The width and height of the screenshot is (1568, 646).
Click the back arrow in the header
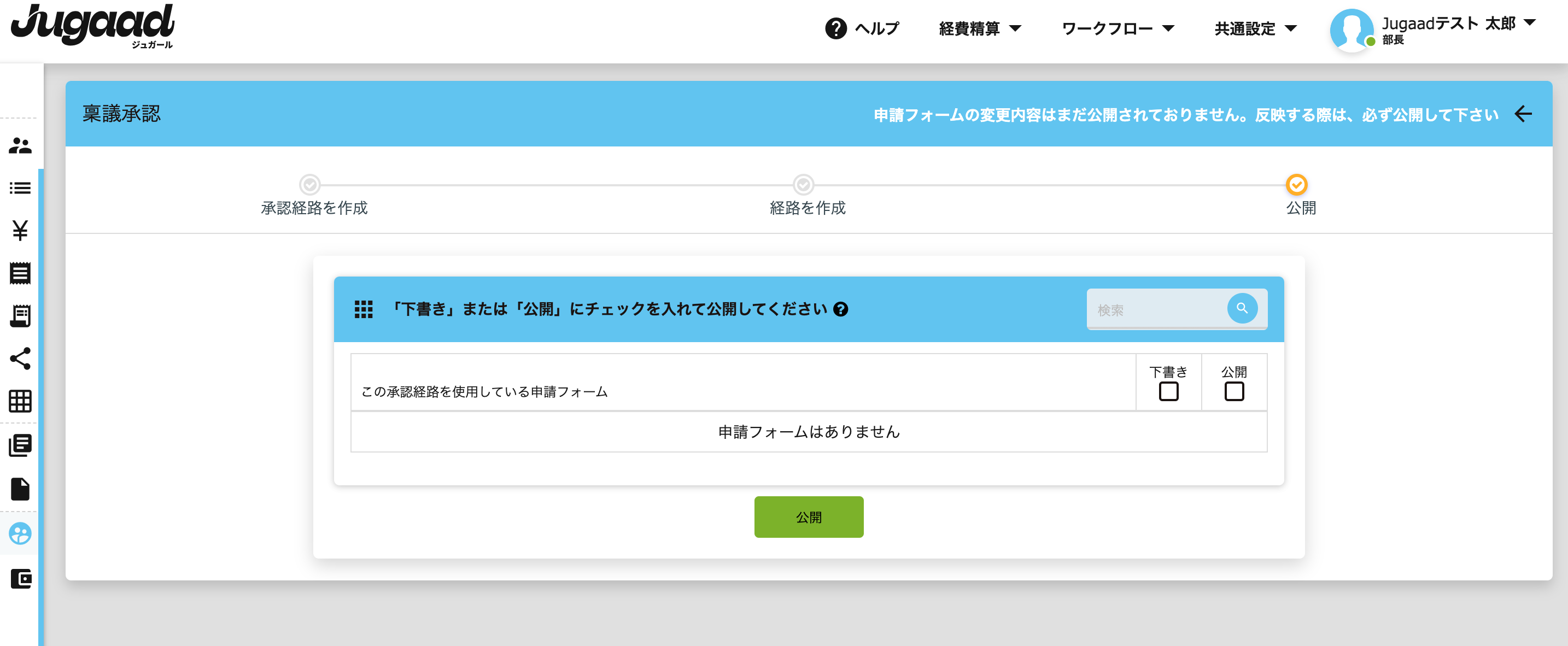click(1523, 114)
